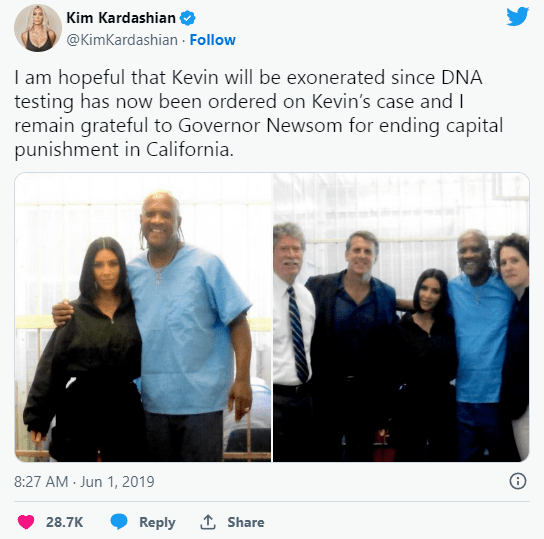Click the share upload arrow icon

pyautogui.click(x=207, y=522)
